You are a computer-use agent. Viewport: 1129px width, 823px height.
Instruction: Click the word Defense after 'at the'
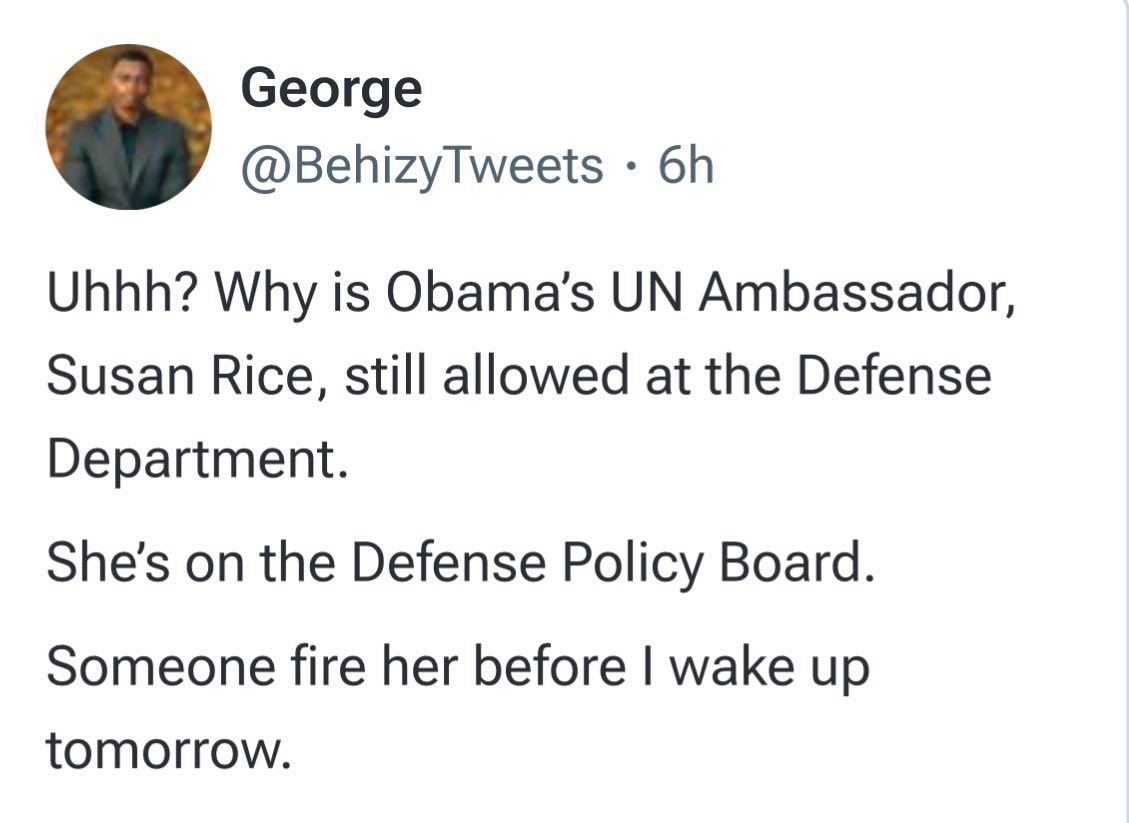tap(894, 375)
